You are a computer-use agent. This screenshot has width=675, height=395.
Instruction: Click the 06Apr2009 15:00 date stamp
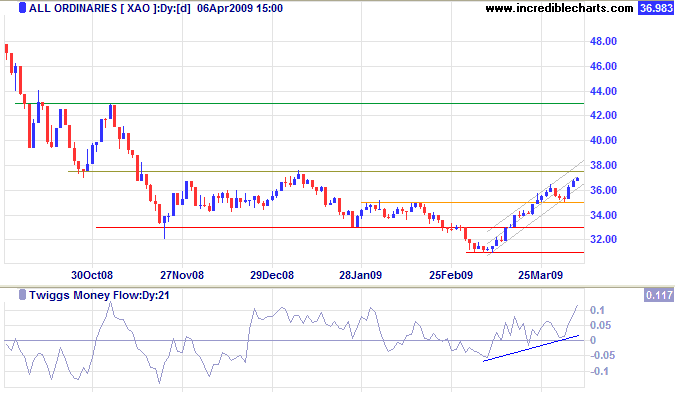click(x=240, y=8)
